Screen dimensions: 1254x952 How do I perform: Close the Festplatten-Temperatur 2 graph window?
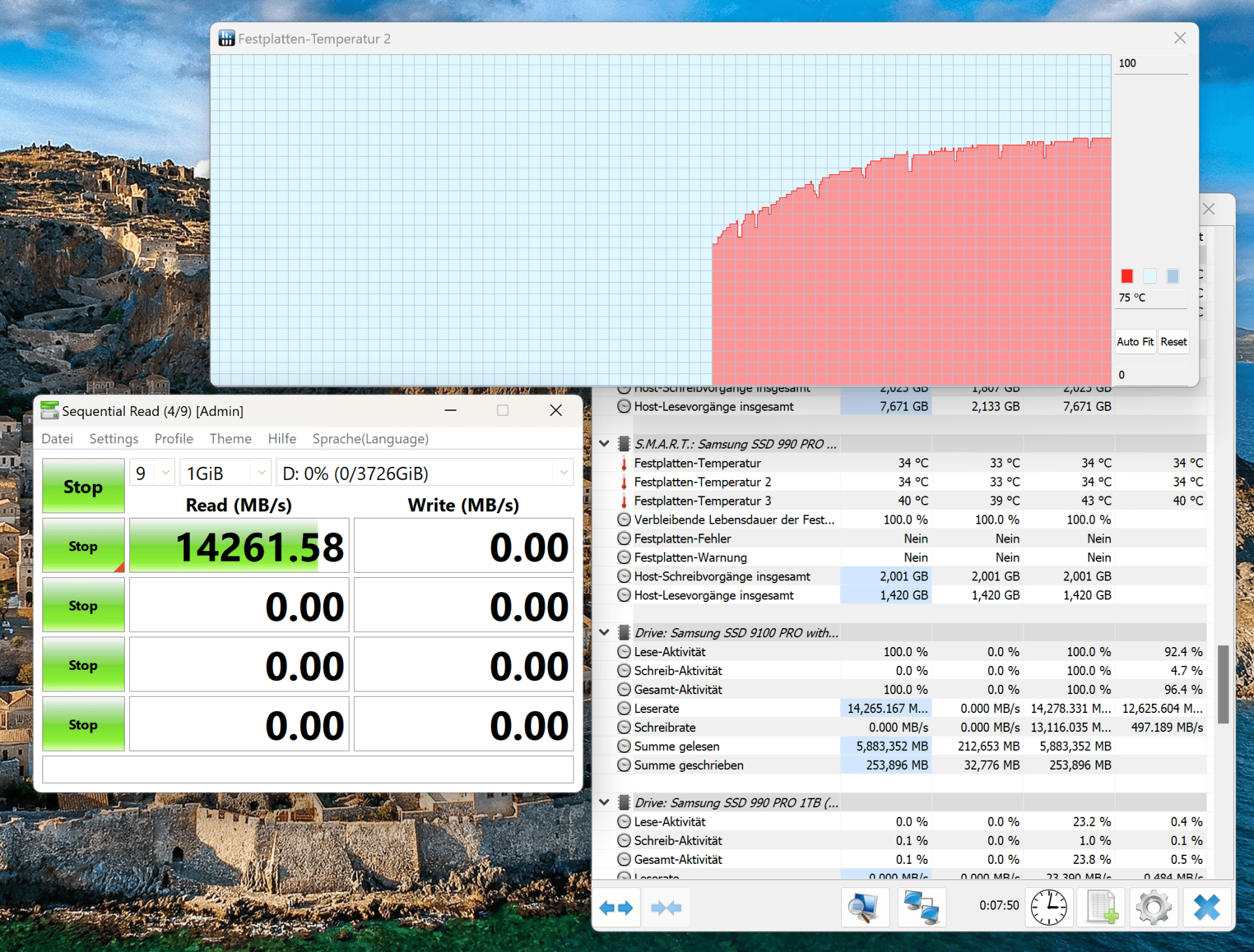[1180, 39]
